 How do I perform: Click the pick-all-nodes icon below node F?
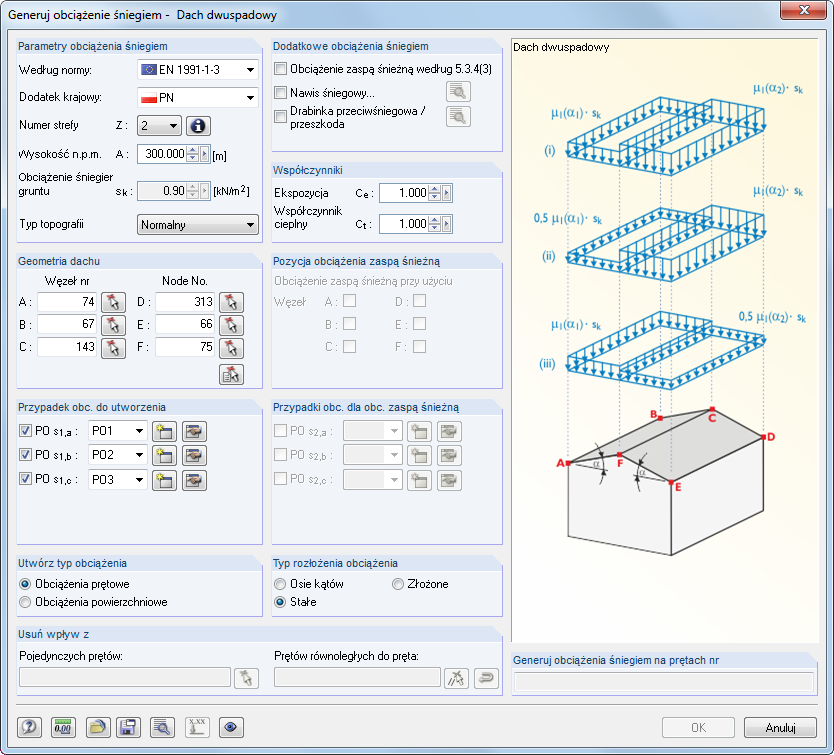(x=231, y=375)
